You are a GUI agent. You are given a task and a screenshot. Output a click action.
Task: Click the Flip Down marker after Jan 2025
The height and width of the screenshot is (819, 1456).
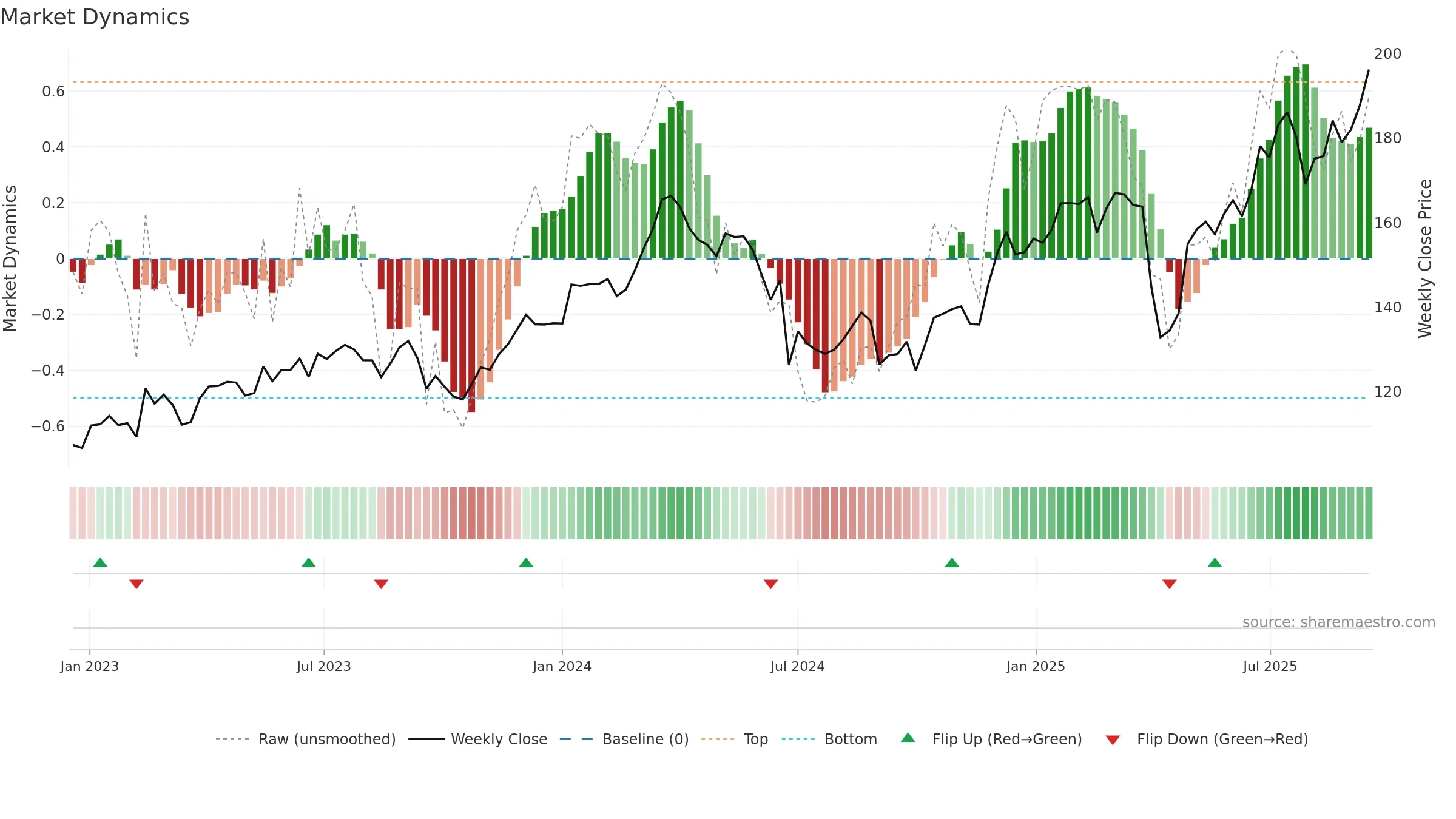tap(1170, 584)
